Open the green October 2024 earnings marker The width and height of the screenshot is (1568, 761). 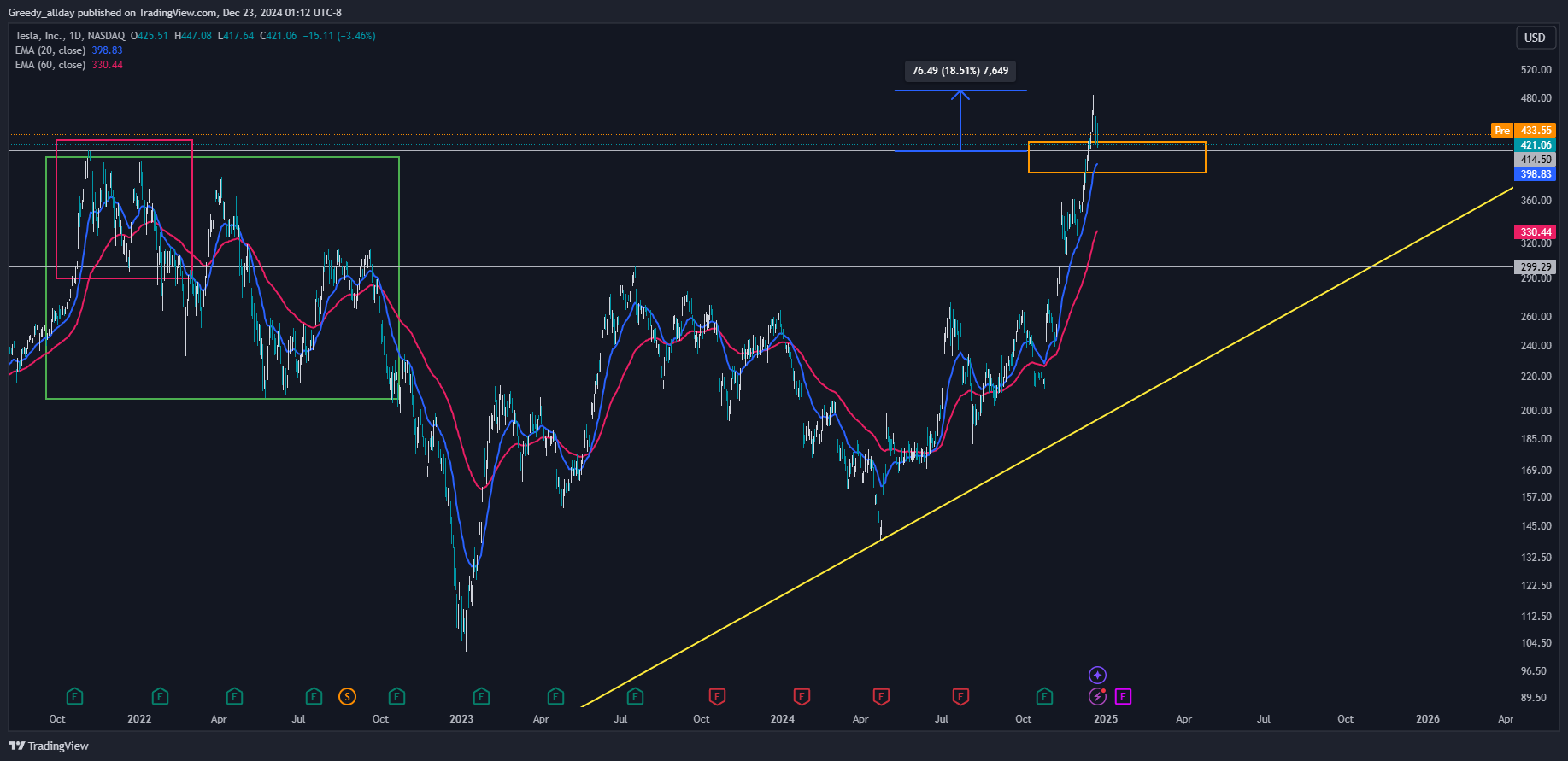pos(1044,697)
